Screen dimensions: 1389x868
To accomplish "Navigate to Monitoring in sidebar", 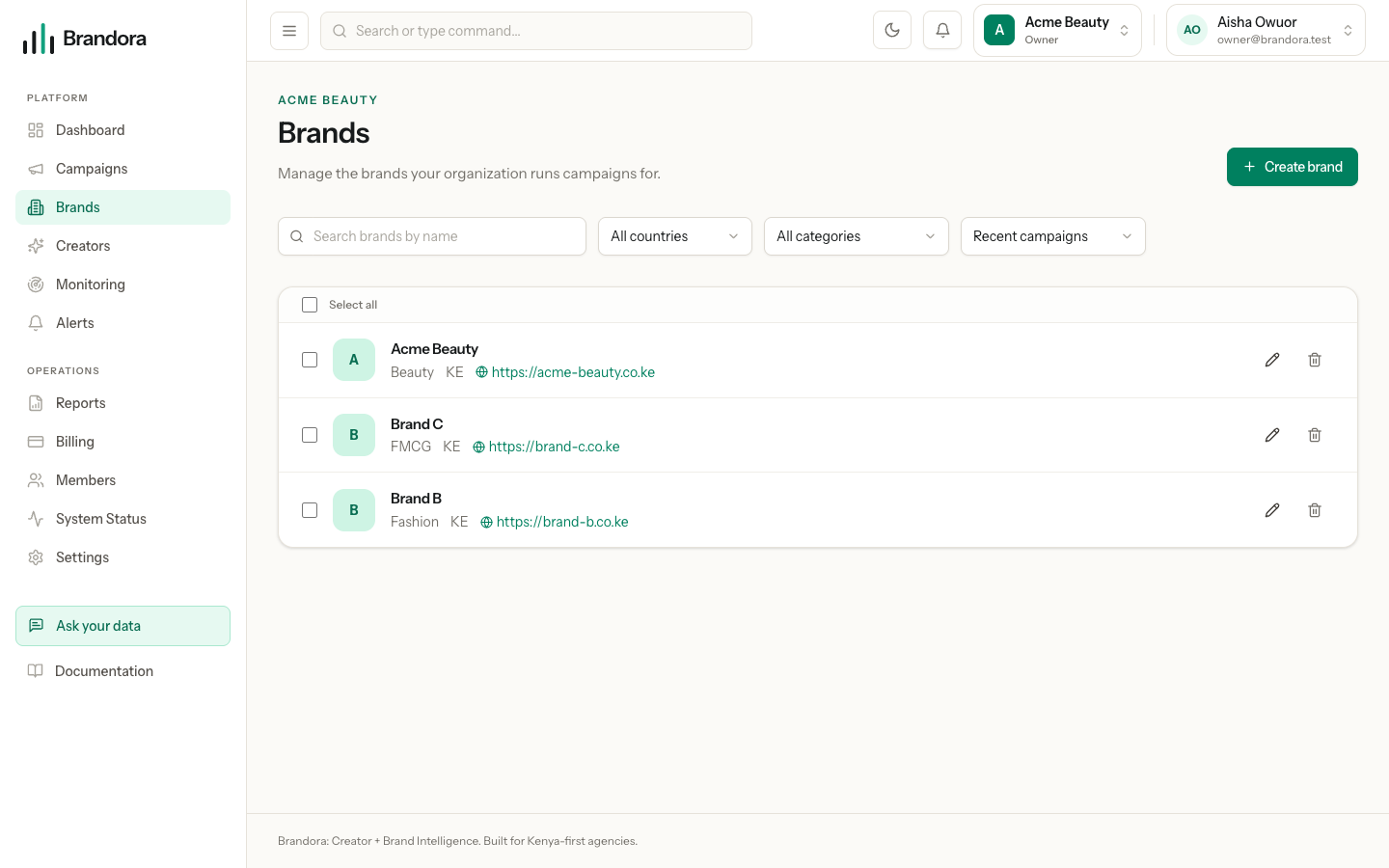I will point(123,285).
